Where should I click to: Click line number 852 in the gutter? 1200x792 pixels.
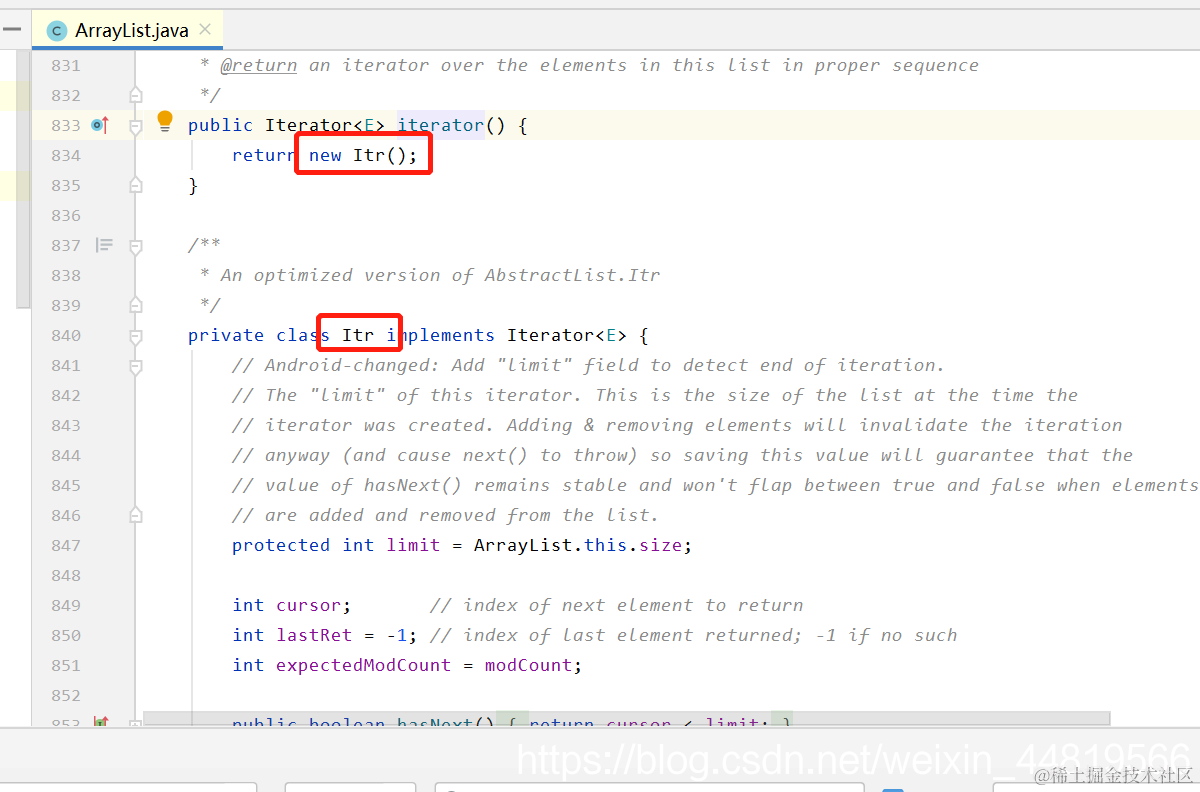pyautogui.click(x=66, y=695)
